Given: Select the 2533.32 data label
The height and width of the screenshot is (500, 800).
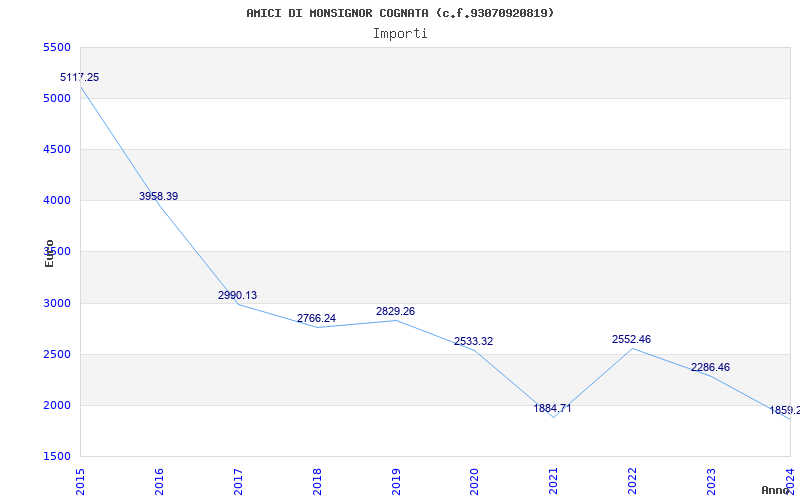Looking at the screenshot, I should [473, 341].
